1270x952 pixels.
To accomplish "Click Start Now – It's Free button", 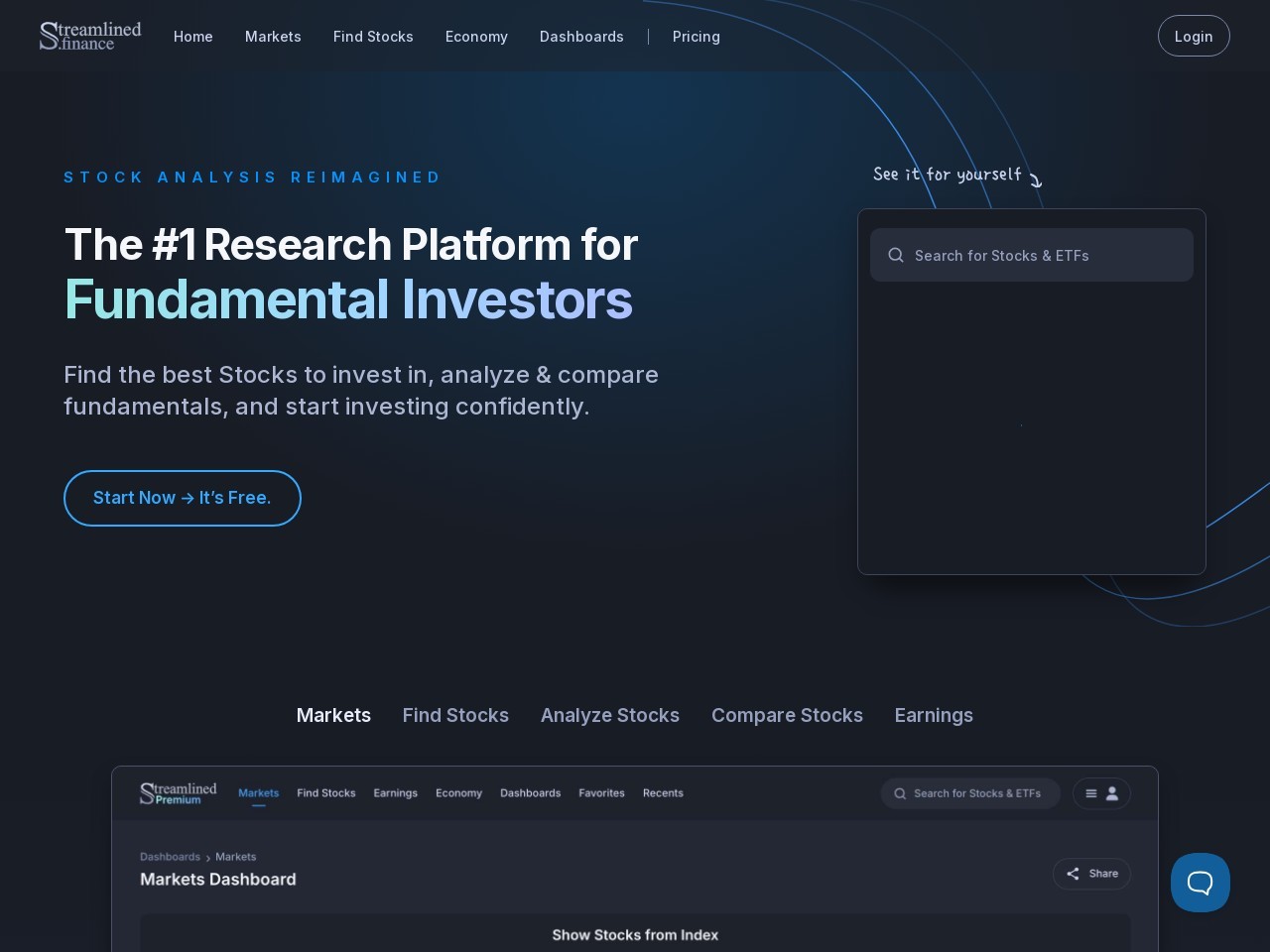I will coord(183,498).
